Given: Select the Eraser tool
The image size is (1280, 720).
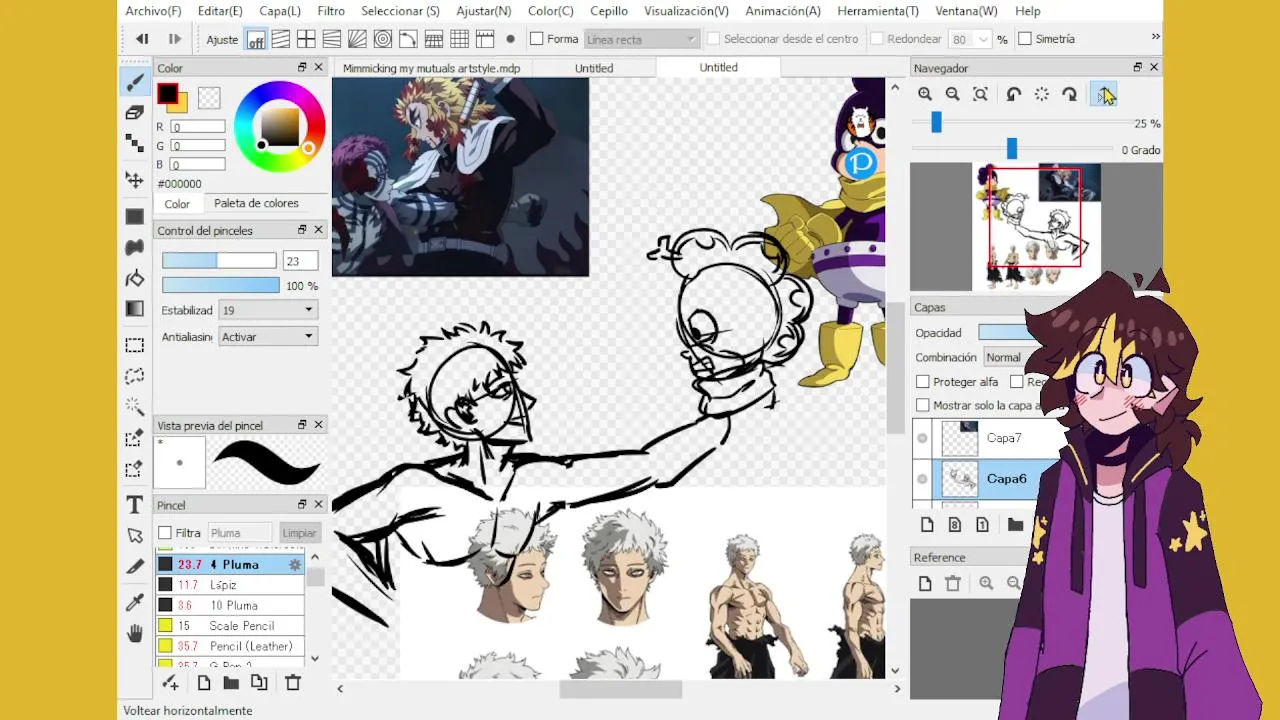Looking at the screenshot, I should [x=134, y=113].
